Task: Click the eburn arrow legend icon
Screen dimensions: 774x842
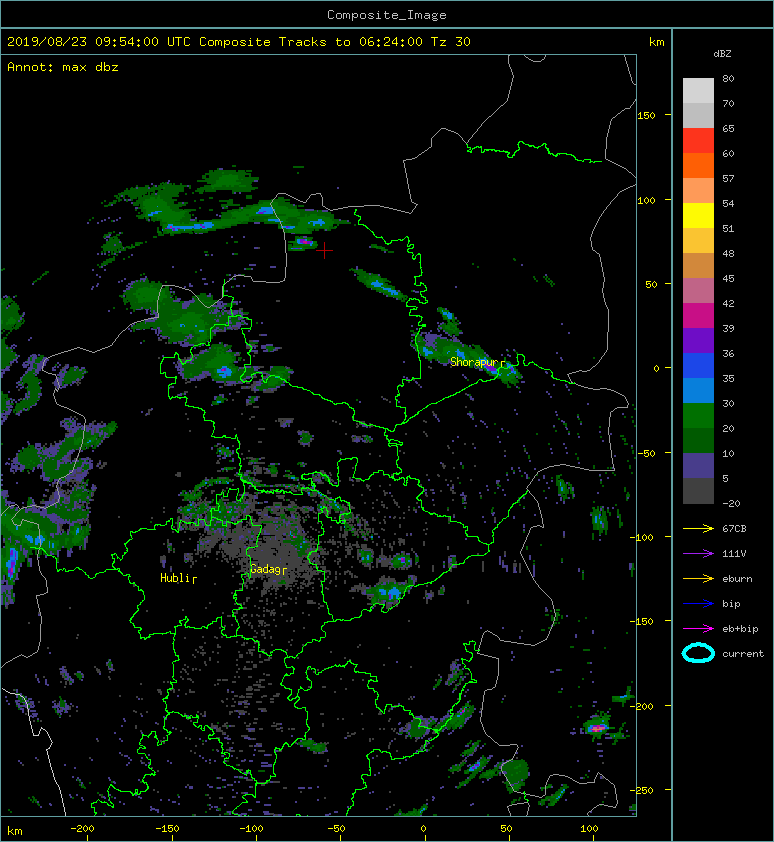Action: [698, 579]
